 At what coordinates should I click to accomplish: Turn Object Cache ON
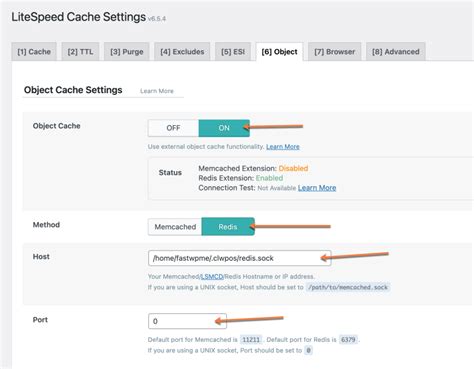pyautogui.click(x=224, y=128)
